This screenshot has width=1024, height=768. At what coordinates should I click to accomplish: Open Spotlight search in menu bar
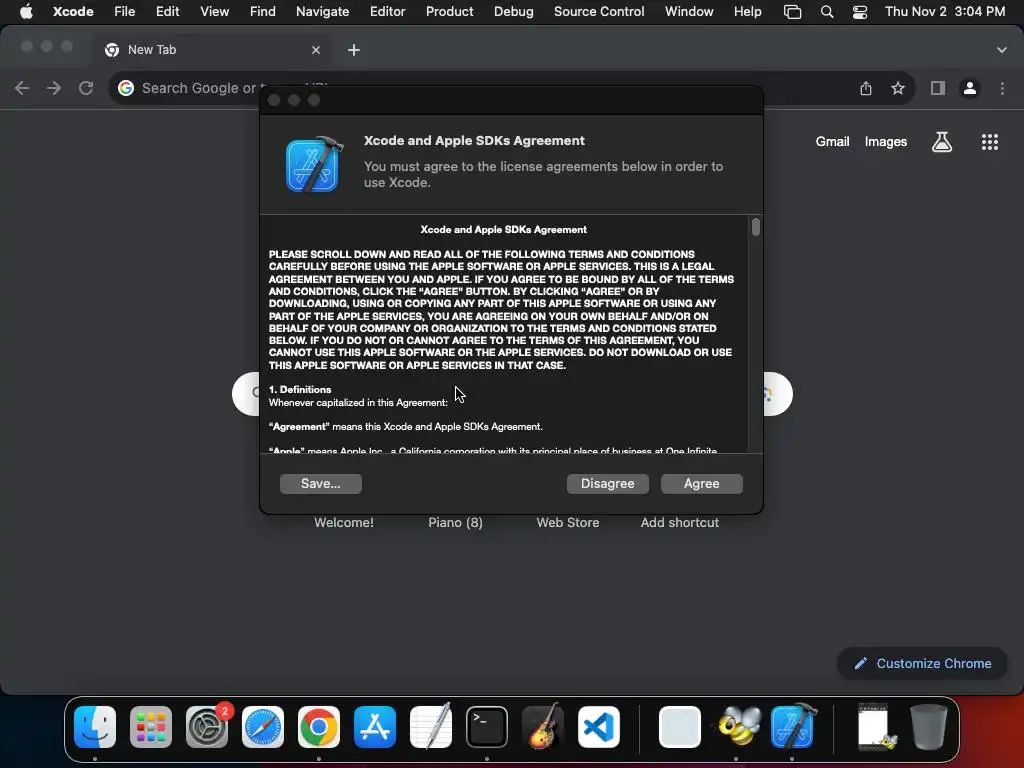[827, 12]
